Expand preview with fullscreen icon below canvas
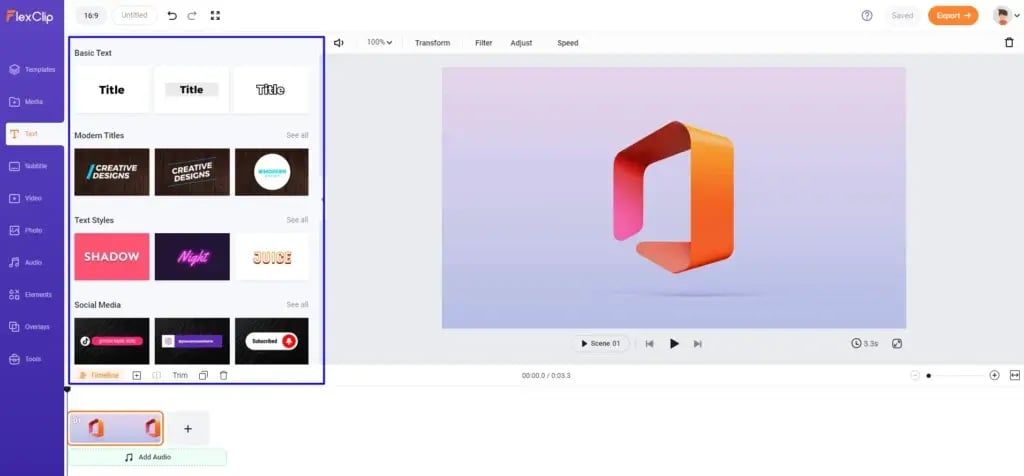This screenshot has height=476, width=1024. pos(897,343)
